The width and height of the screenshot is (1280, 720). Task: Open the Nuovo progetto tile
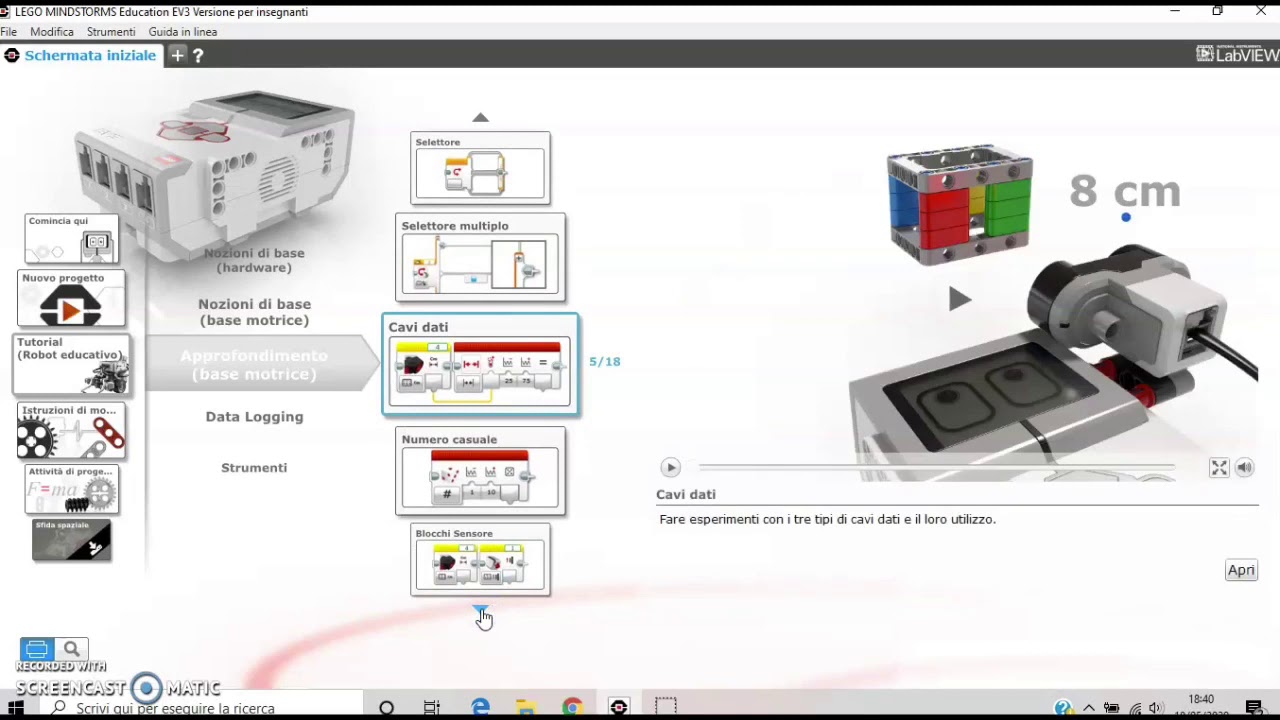pyautogui.click(x=71, y=298)
